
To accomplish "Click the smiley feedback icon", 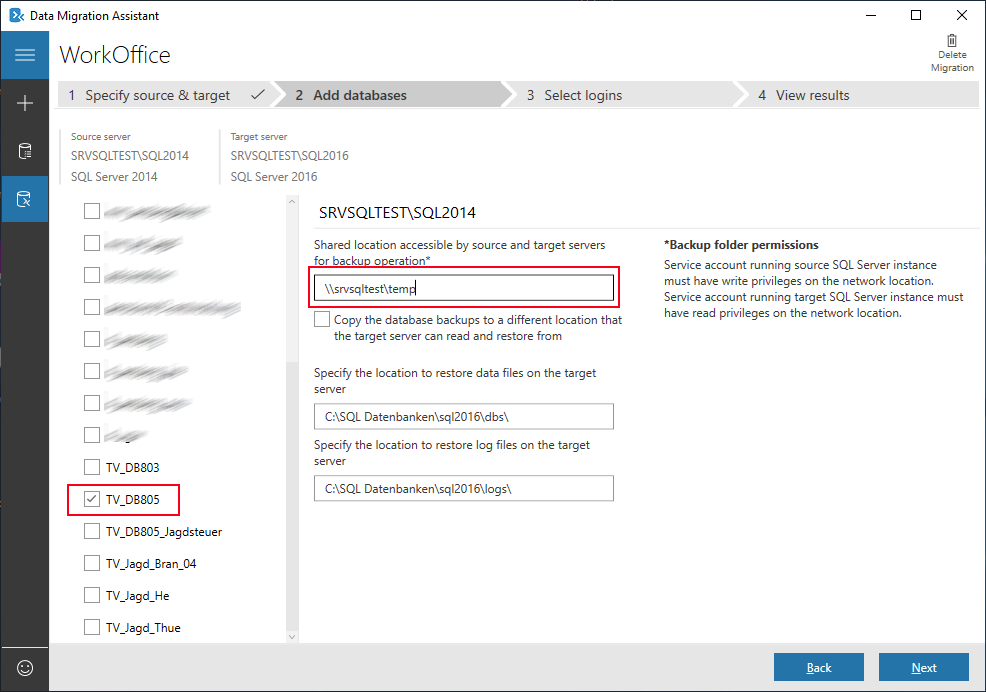I will (25, 667).
